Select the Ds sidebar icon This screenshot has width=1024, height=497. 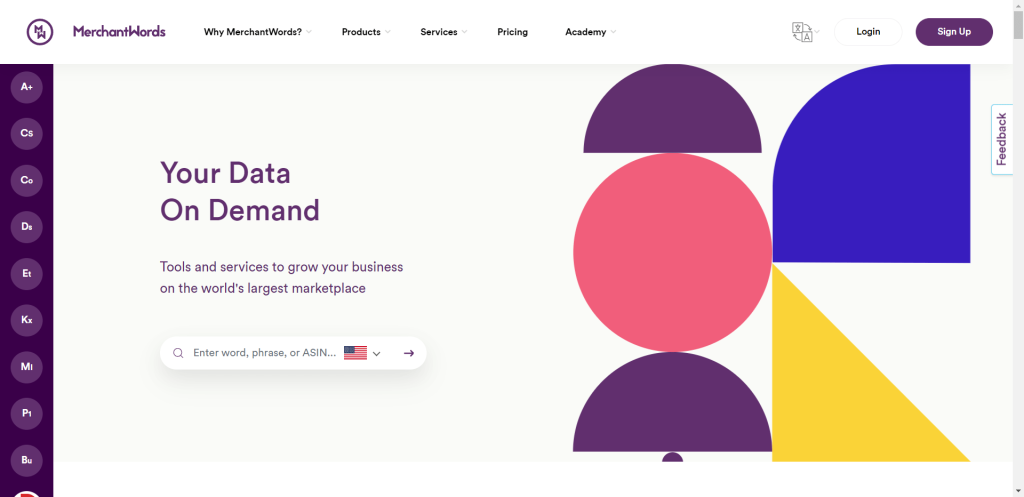coord(27,227)
